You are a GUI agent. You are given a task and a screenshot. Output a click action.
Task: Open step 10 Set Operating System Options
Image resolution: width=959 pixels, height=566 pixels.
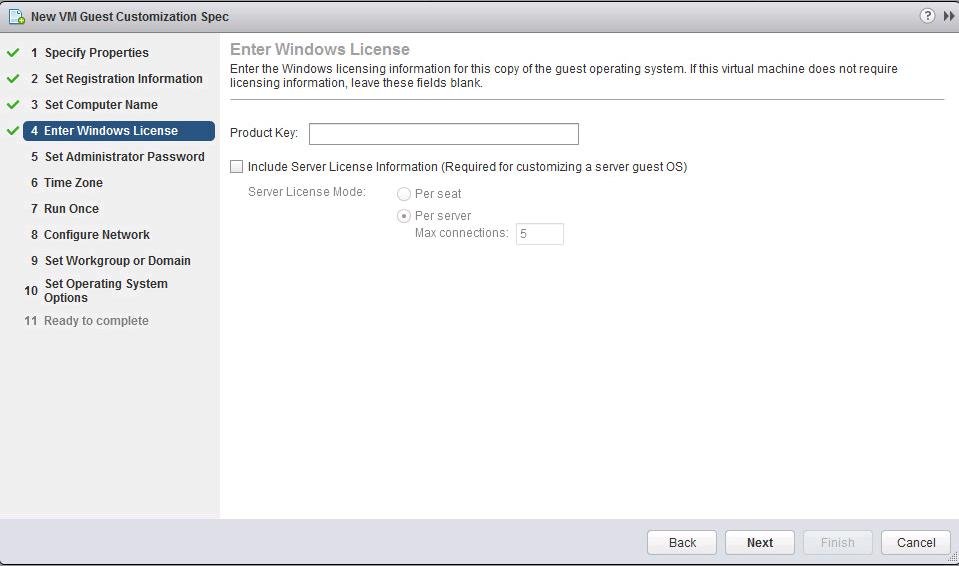pyautogui.click(x=96, y=291)
